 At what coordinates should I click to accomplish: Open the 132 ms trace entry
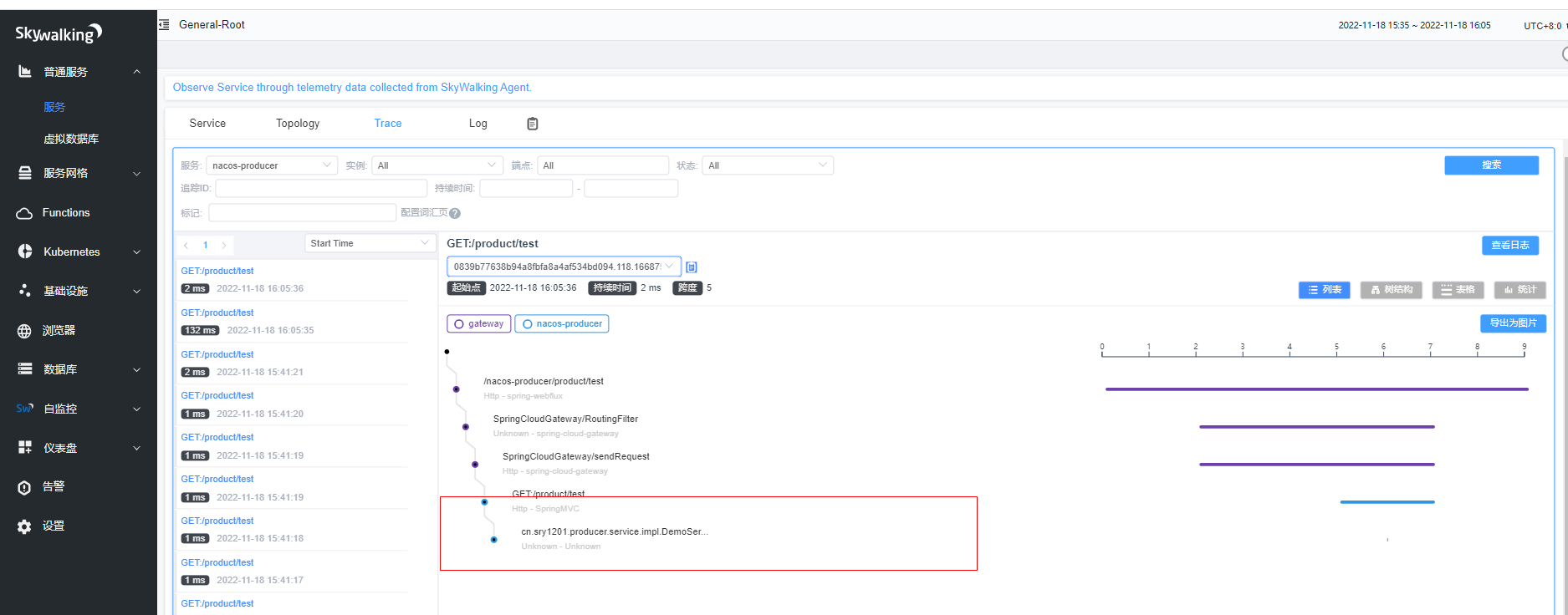[293, 322]
